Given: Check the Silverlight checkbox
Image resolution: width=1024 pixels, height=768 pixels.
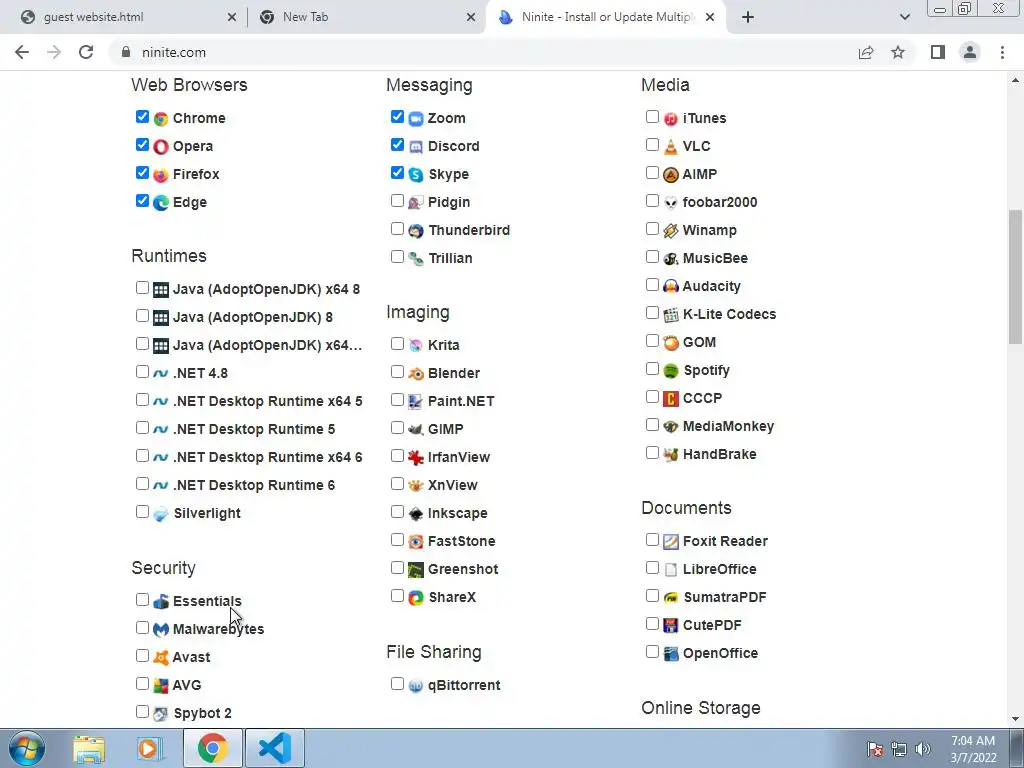Looking at the screenshot, I should 142,511.
